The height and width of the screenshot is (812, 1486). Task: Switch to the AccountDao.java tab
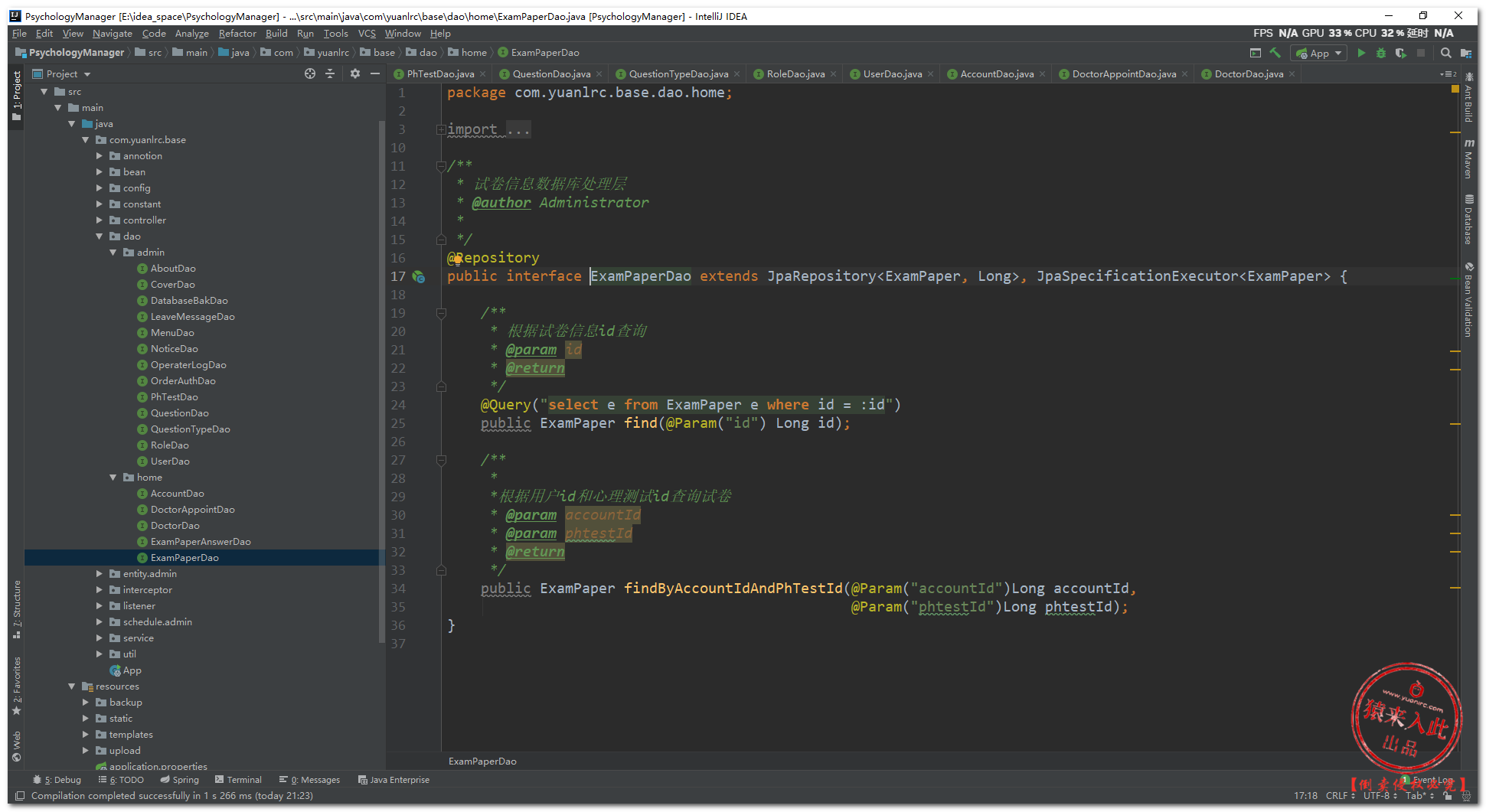[996, 74]
